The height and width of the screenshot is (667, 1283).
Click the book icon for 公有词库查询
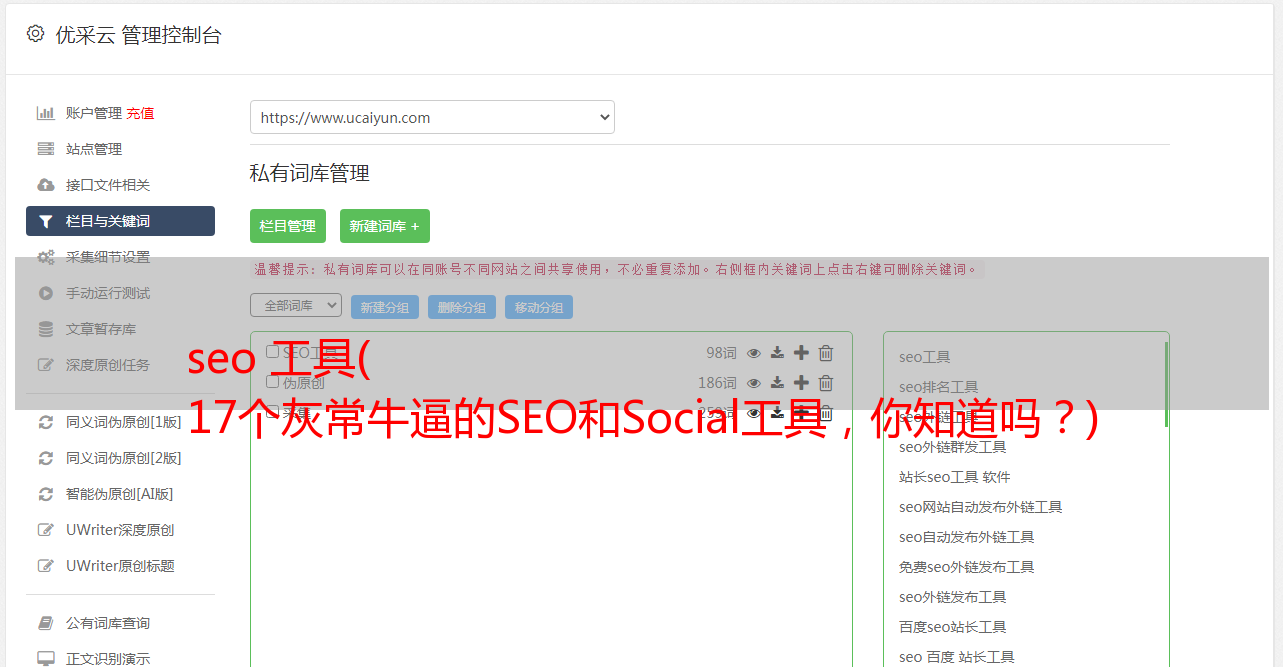[45, 623]
